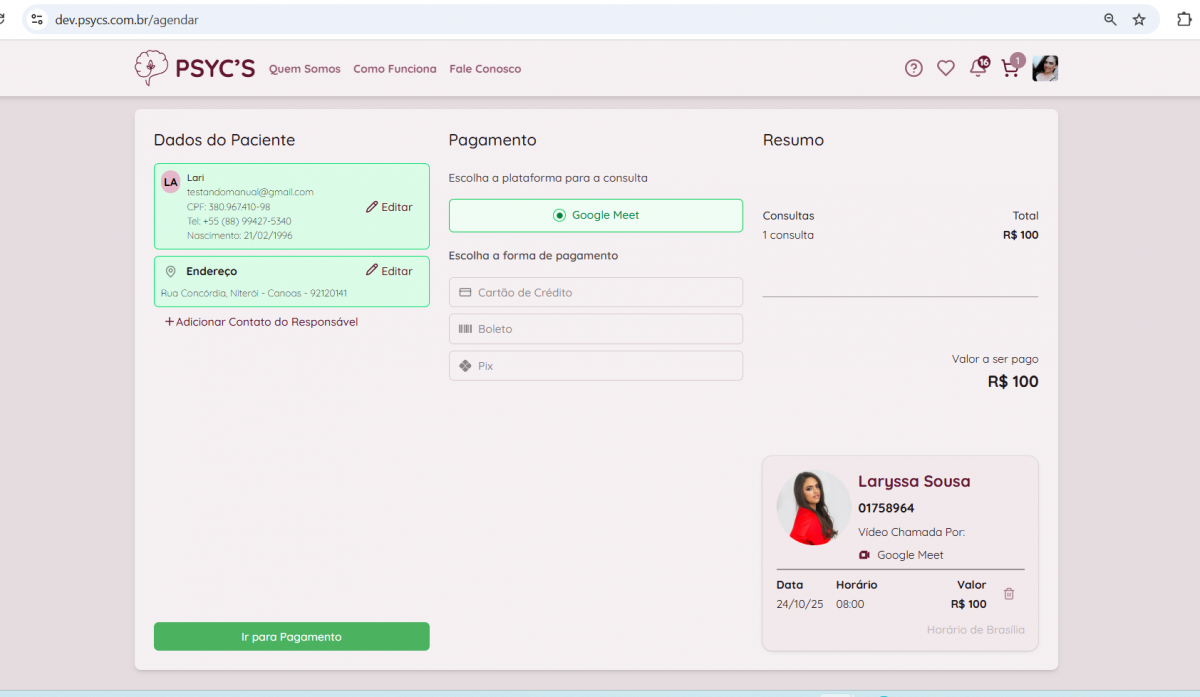This screenshot has height=697, width=1200.
Task: Delete the consultation with trash icon
Action: click(1009, 594)
